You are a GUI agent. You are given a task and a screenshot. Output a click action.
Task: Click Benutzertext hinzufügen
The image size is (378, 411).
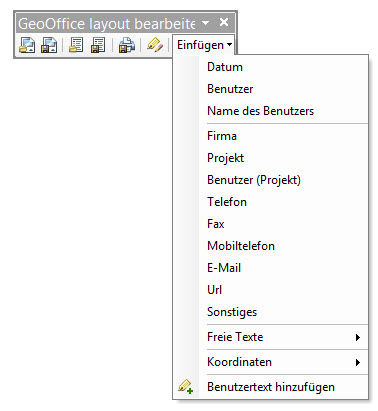[x=271, y=387]
